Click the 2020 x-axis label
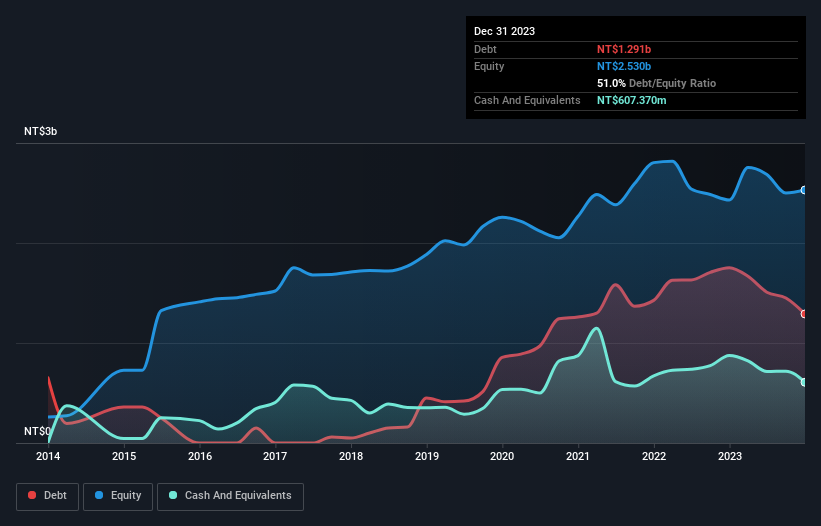The image size is (821, 526). click(x=502, y=456)
